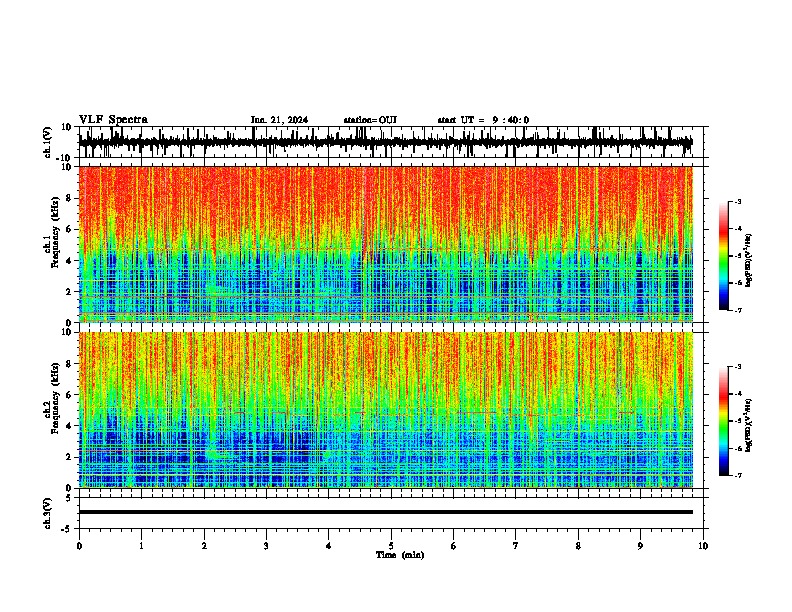Screen dimensions: 792x612
Task: Click the emission near 2 kHz at 2 min on ch.2
Action: (218, 454)
